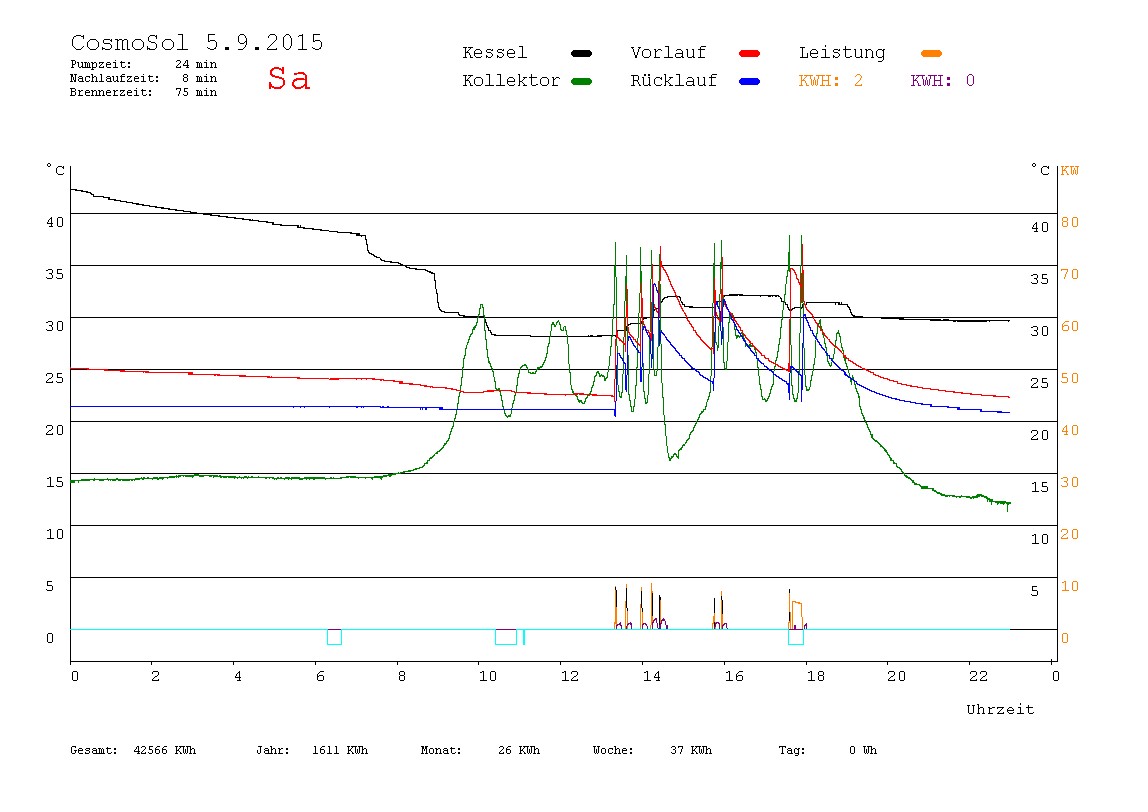
Task: Click the red Vorlauf legend swatch
Action: tap(750, 53)
